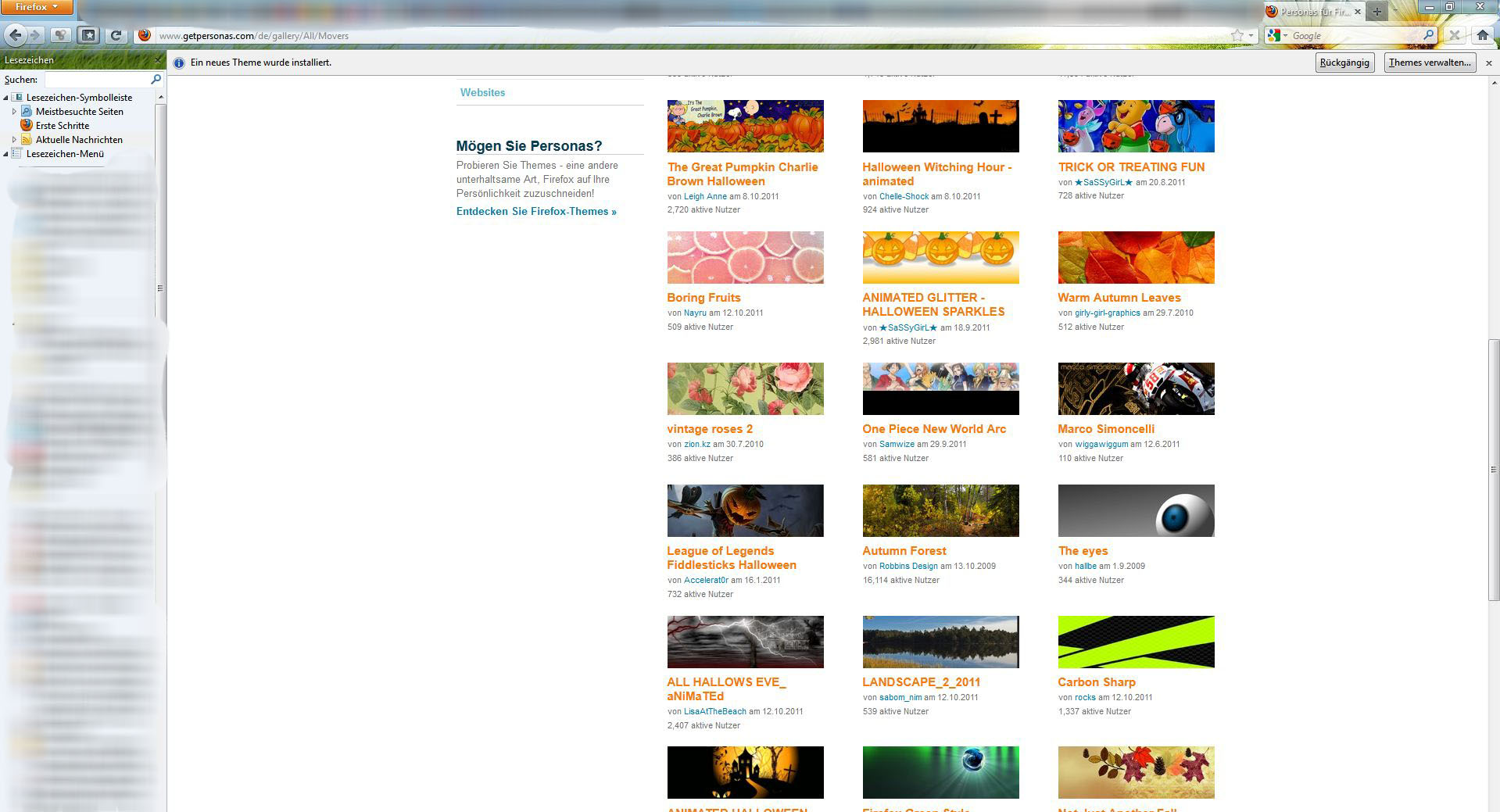The image size is (1500, 812).
Task: Click the search magnifier in Google search box
Action: coord(1428,35)
